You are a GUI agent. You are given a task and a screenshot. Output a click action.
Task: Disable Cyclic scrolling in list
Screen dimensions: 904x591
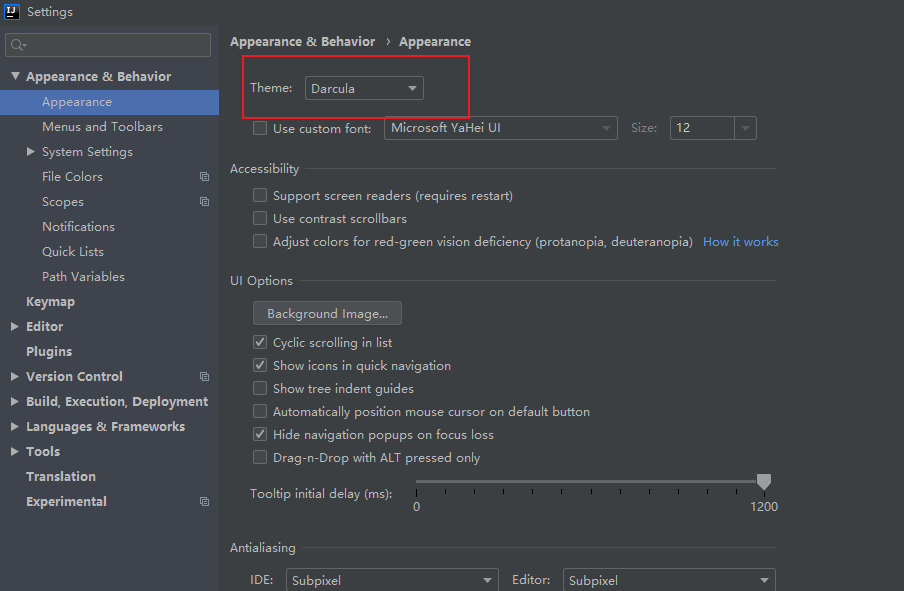click(x=260, y=341)
